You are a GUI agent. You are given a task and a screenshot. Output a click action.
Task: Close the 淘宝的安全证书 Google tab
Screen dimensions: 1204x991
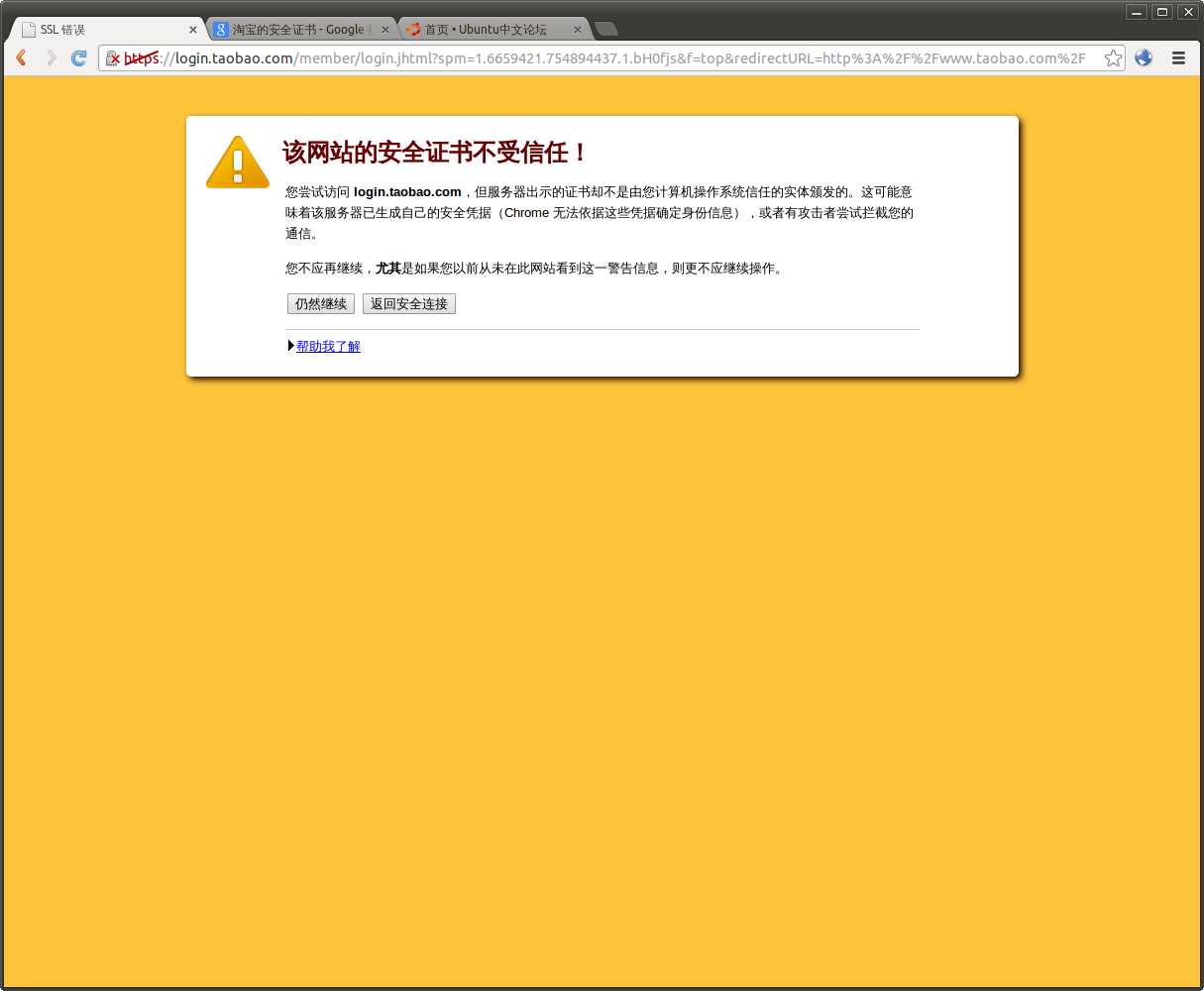pos(385,30)
